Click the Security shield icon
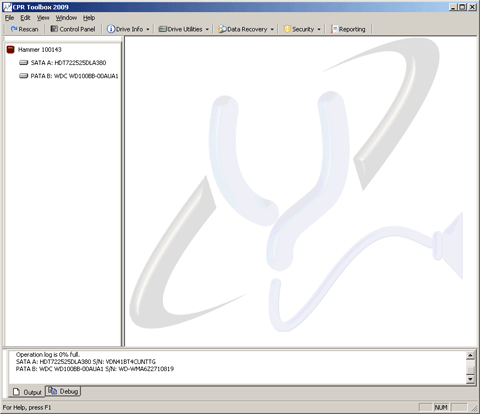 point(287,29)
